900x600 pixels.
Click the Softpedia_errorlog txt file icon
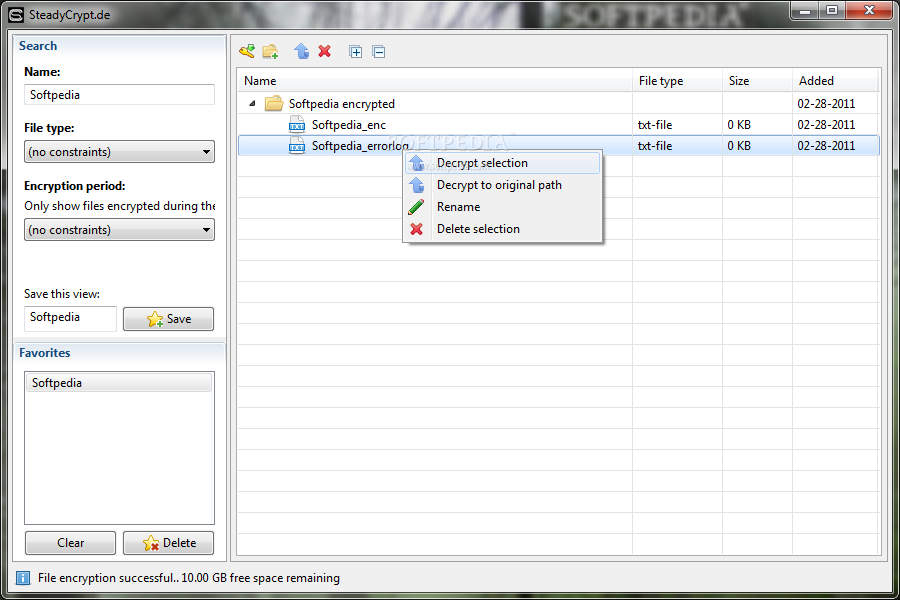[x=297, y=146]
